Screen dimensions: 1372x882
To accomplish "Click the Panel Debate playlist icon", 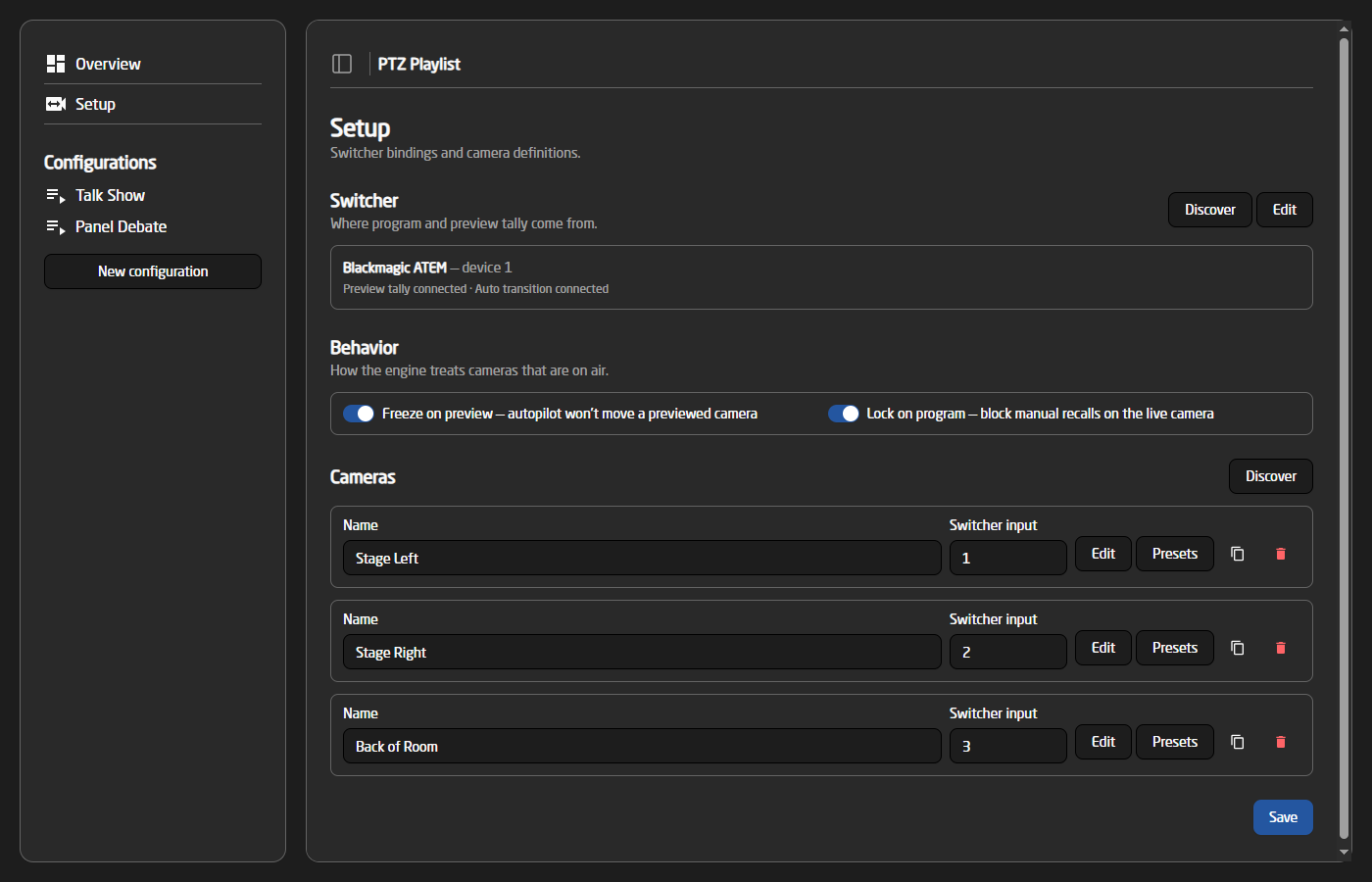I will pyautogui.click(x=56, y=227).
